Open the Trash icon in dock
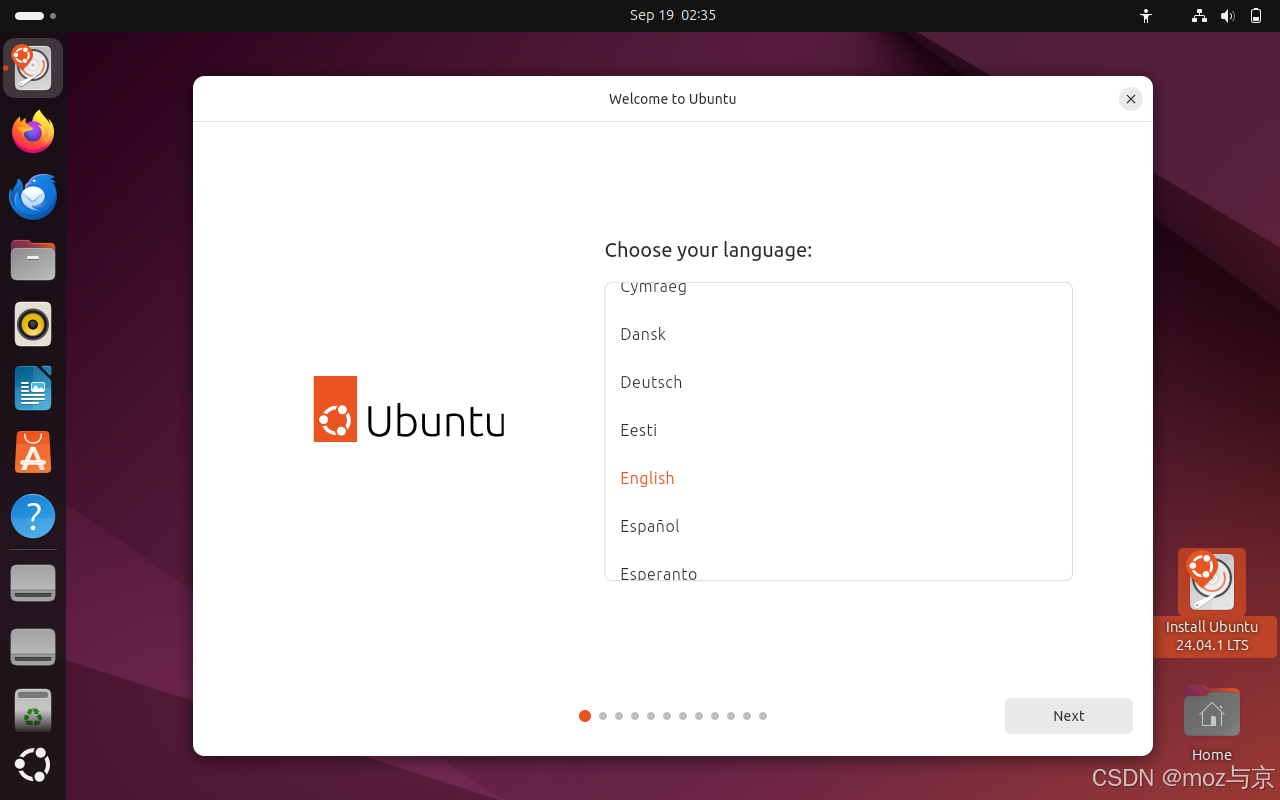 [x=33, y=709]
